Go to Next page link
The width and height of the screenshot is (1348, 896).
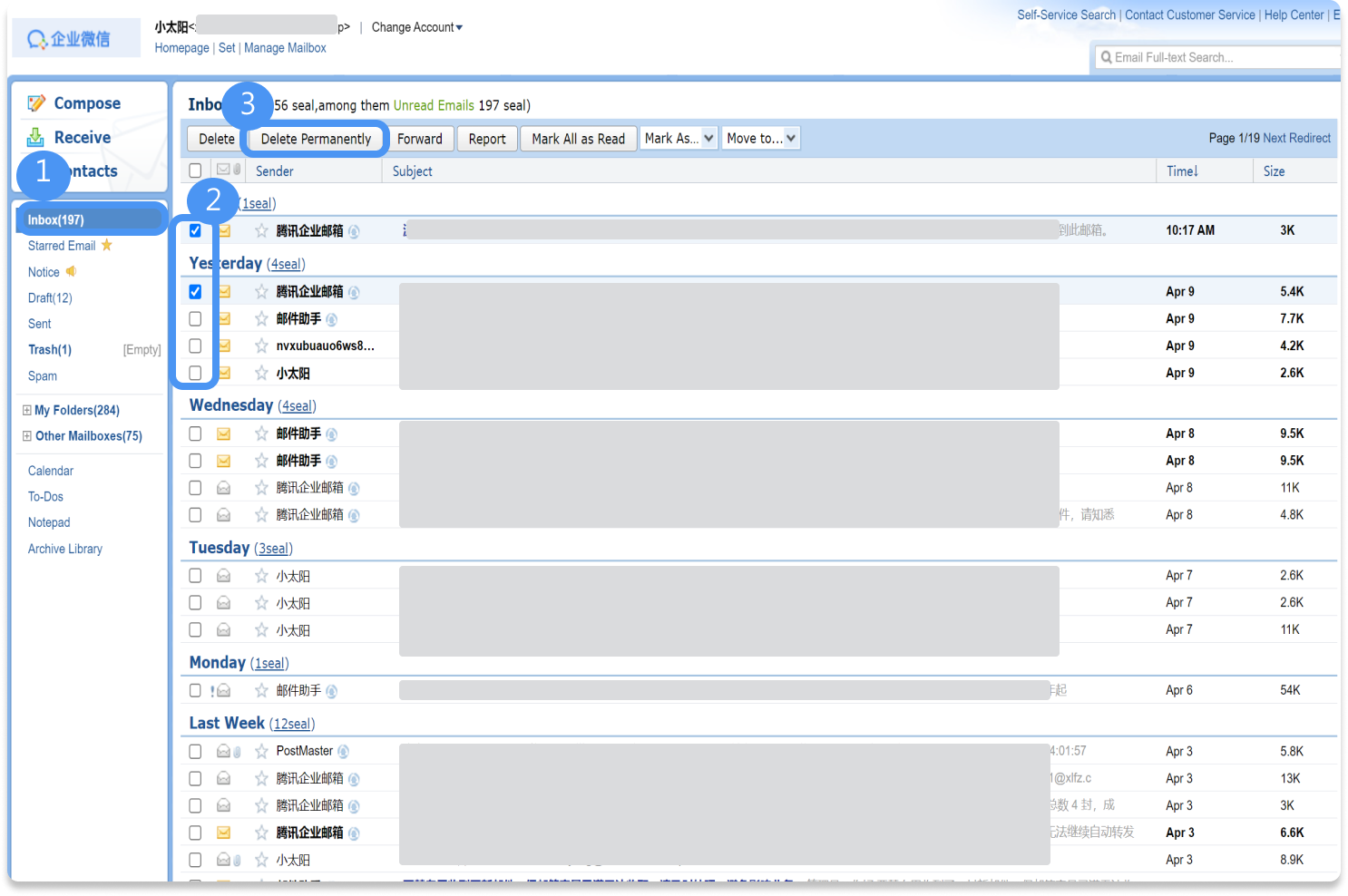(1275, 138)
